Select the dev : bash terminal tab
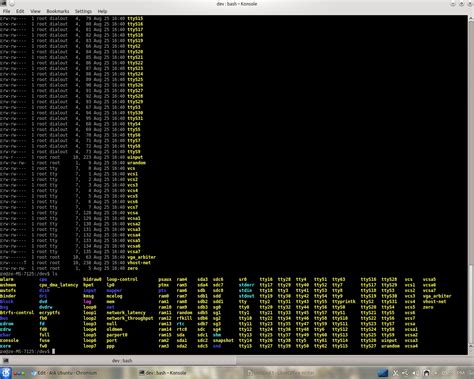The width and height of the screenshot is (474, 379). pyautogui.click(x=122, y=360)
